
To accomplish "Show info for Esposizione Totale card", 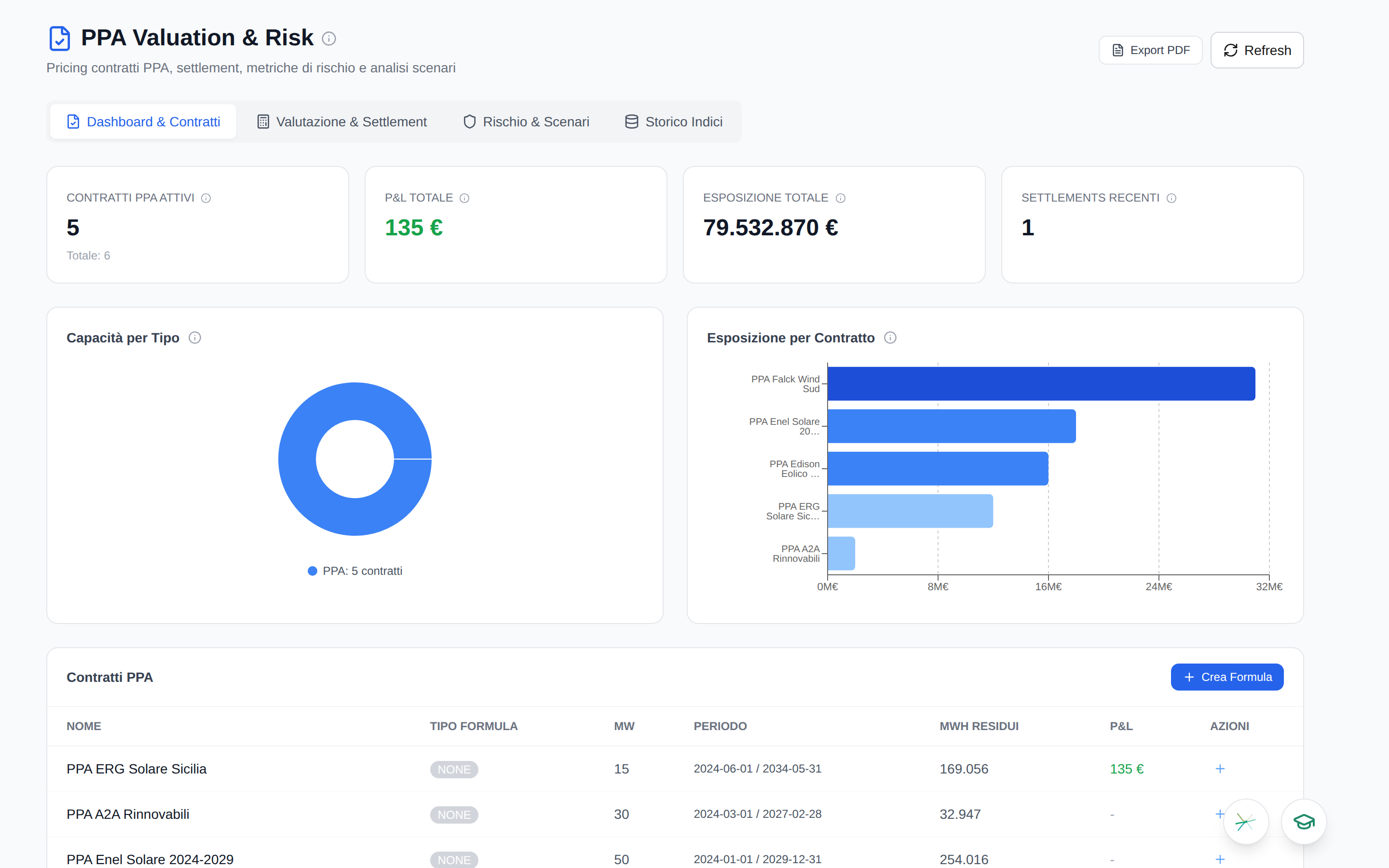I will click(x=840, y=198).
